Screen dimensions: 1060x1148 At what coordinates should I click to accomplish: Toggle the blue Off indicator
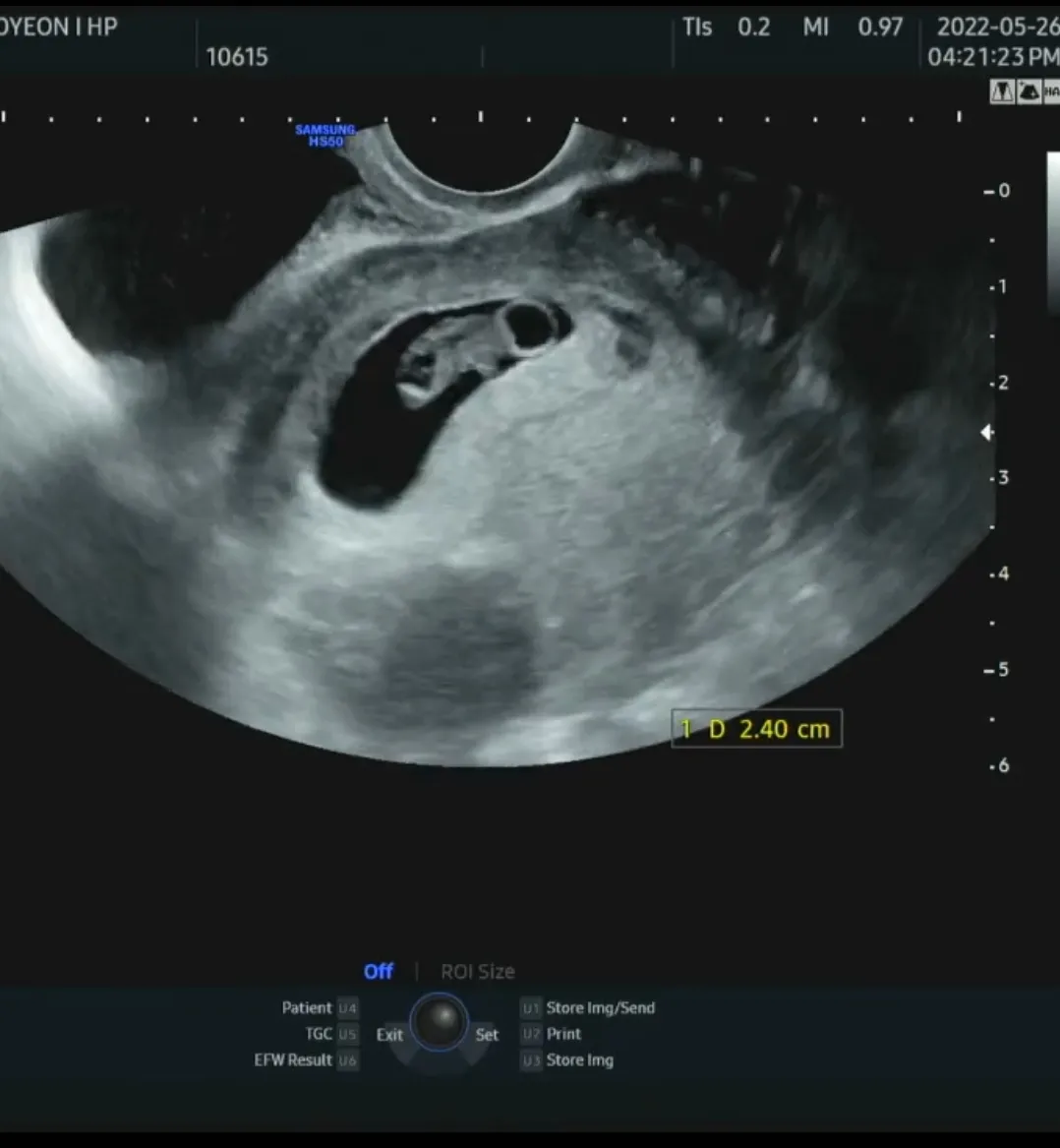tap(379, 972)
